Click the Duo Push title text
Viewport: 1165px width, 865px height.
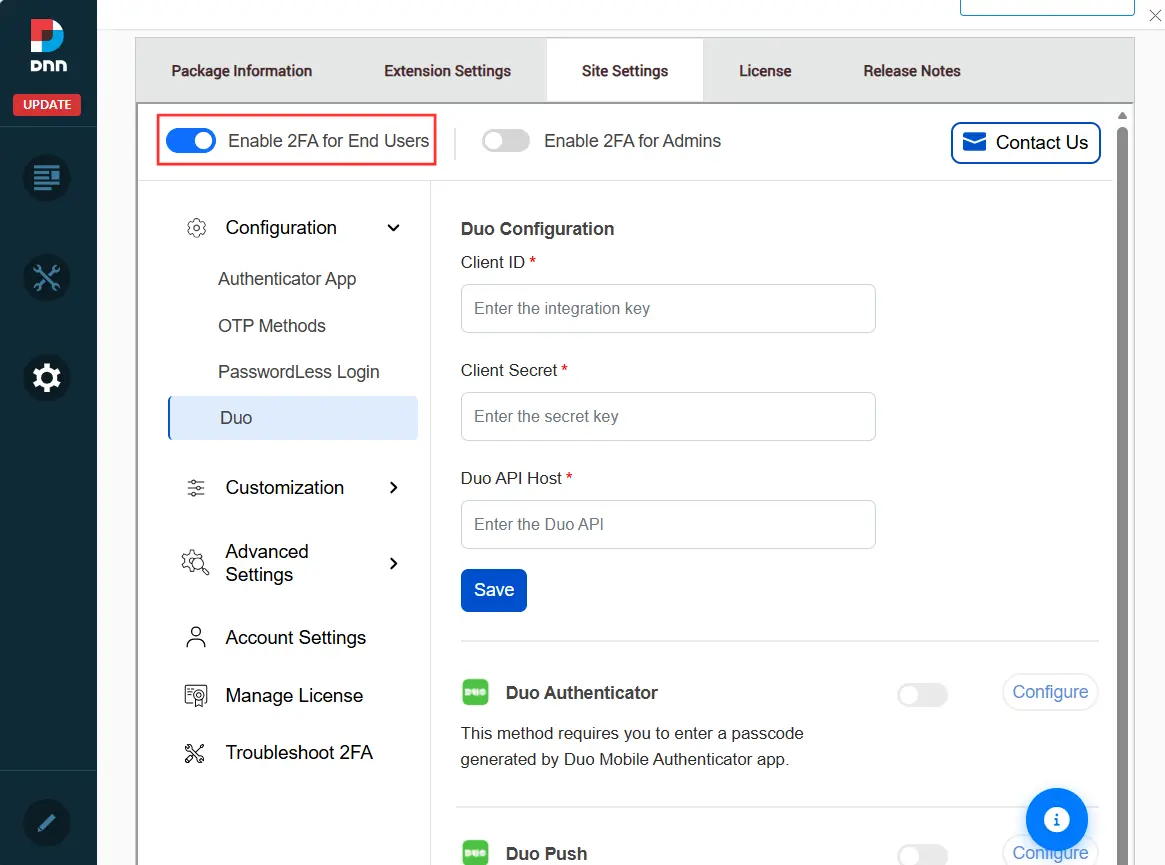pos(546,853)
